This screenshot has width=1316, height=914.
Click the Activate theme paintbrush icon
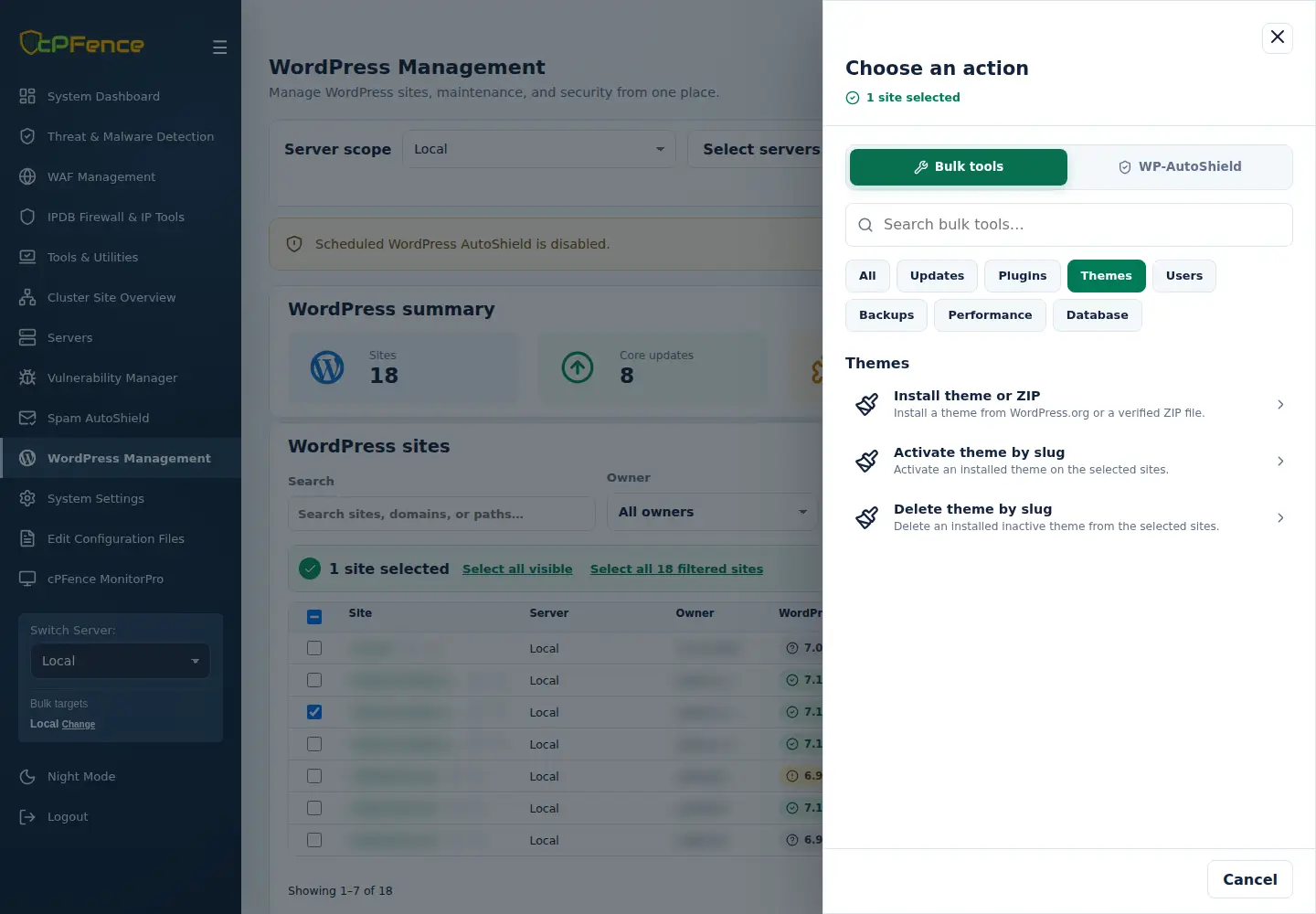(x=867, y=461)
